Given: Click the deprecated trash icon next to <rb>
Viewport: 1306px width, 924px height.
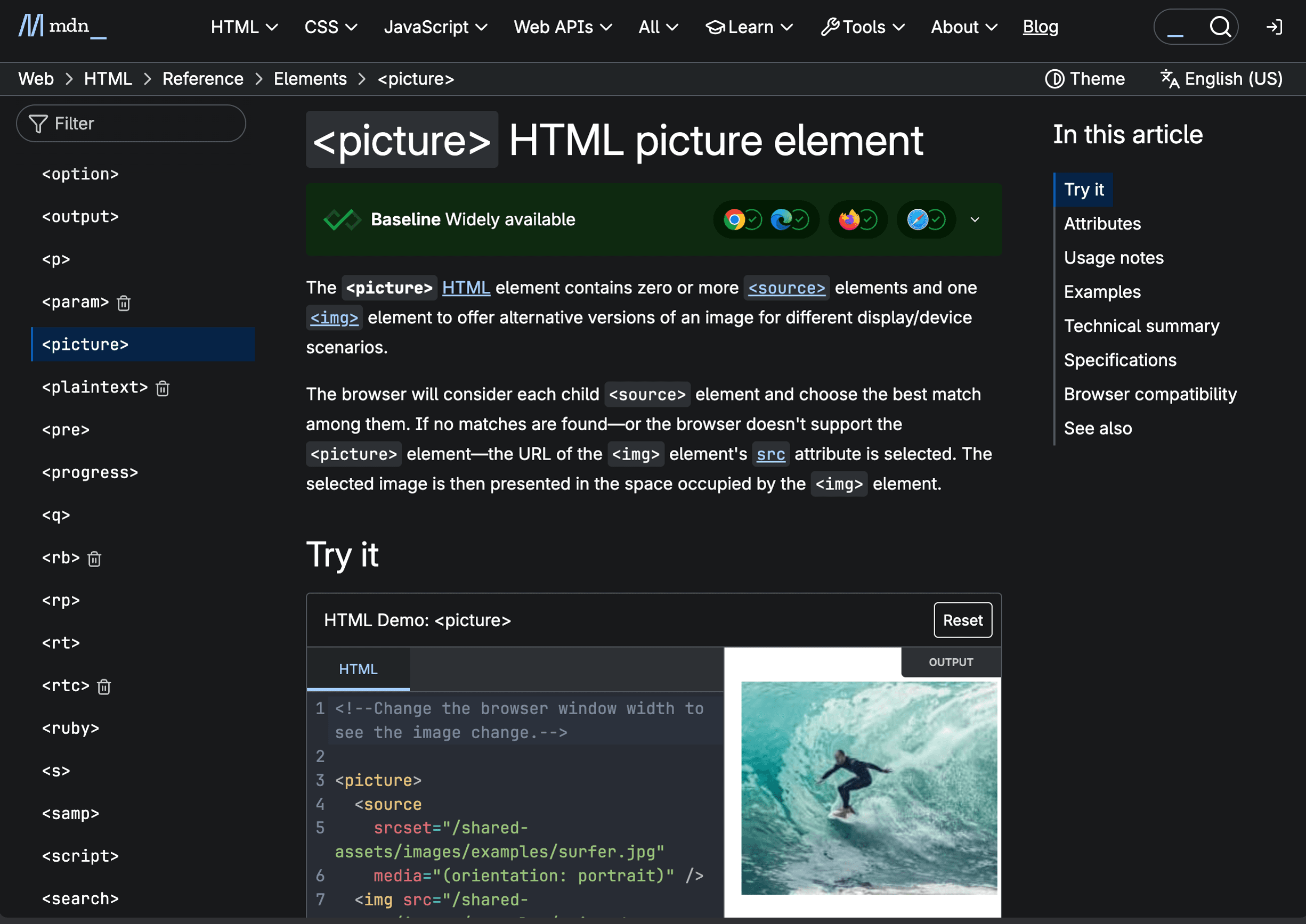Looking at the screenshot, I should pyautogui.click(x=94, y=559).
